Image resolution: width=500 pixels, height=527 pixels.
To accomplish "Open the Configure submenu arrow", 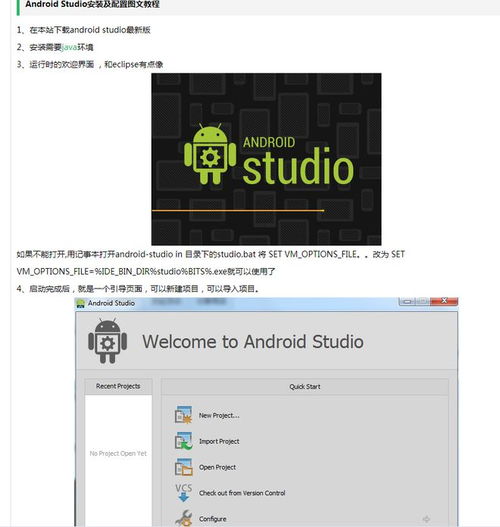I will (426, 519).
